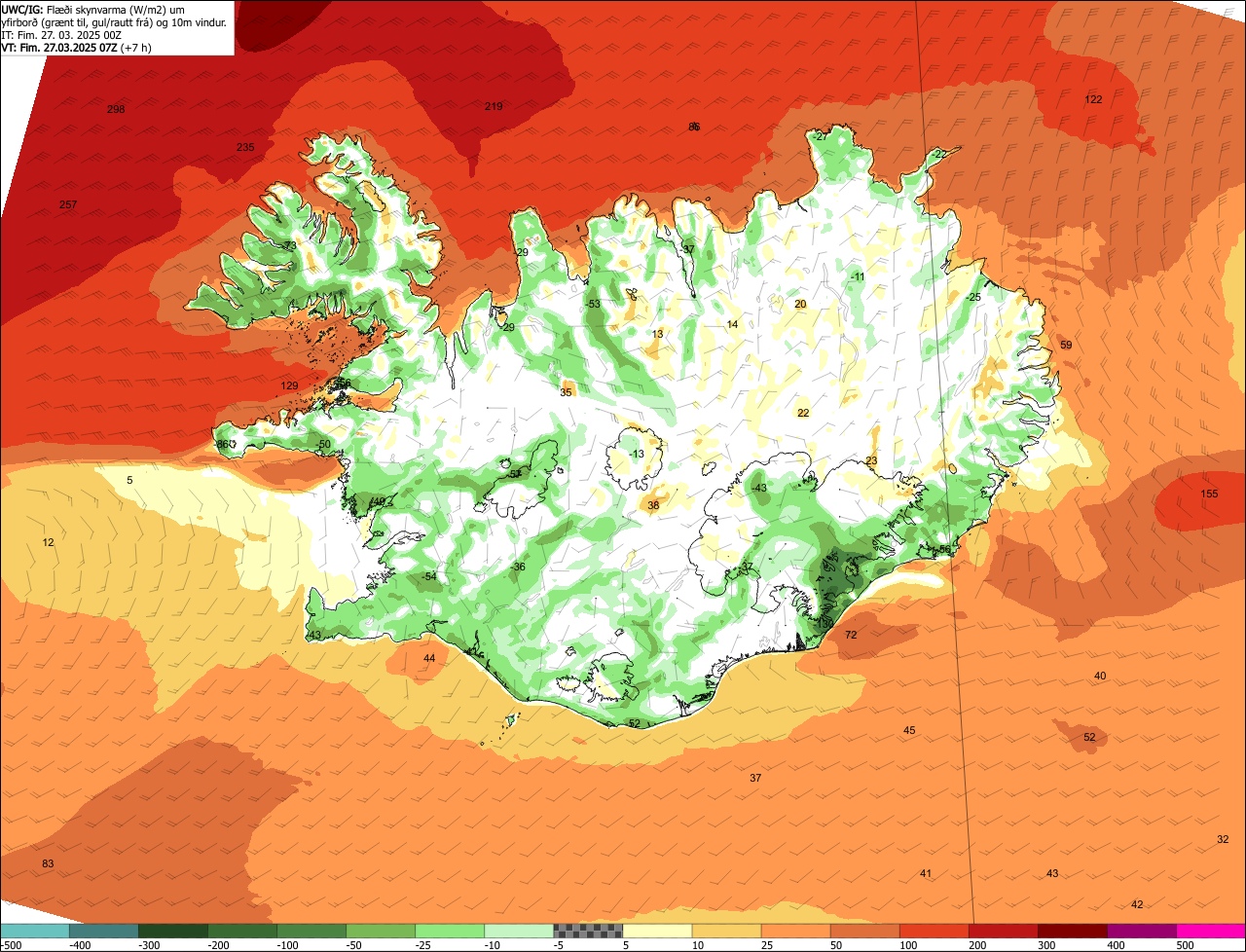Click the legend tick label 200
Viewport: 1246px width, 952px height.
(977, 945)
